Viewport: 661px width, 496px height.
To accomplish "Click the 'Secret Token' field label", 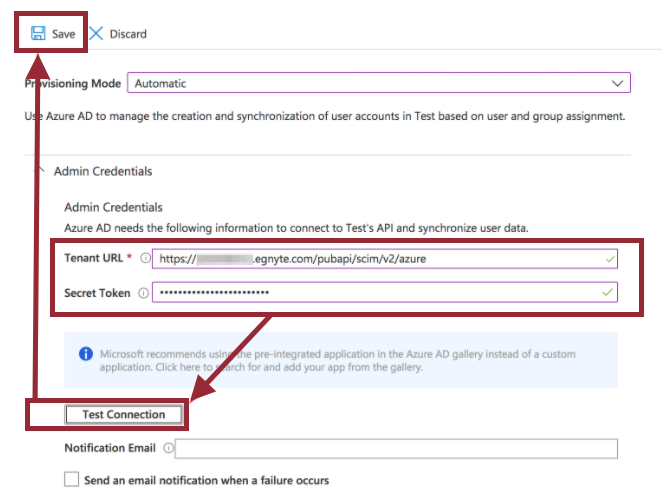I will point(97,293).
